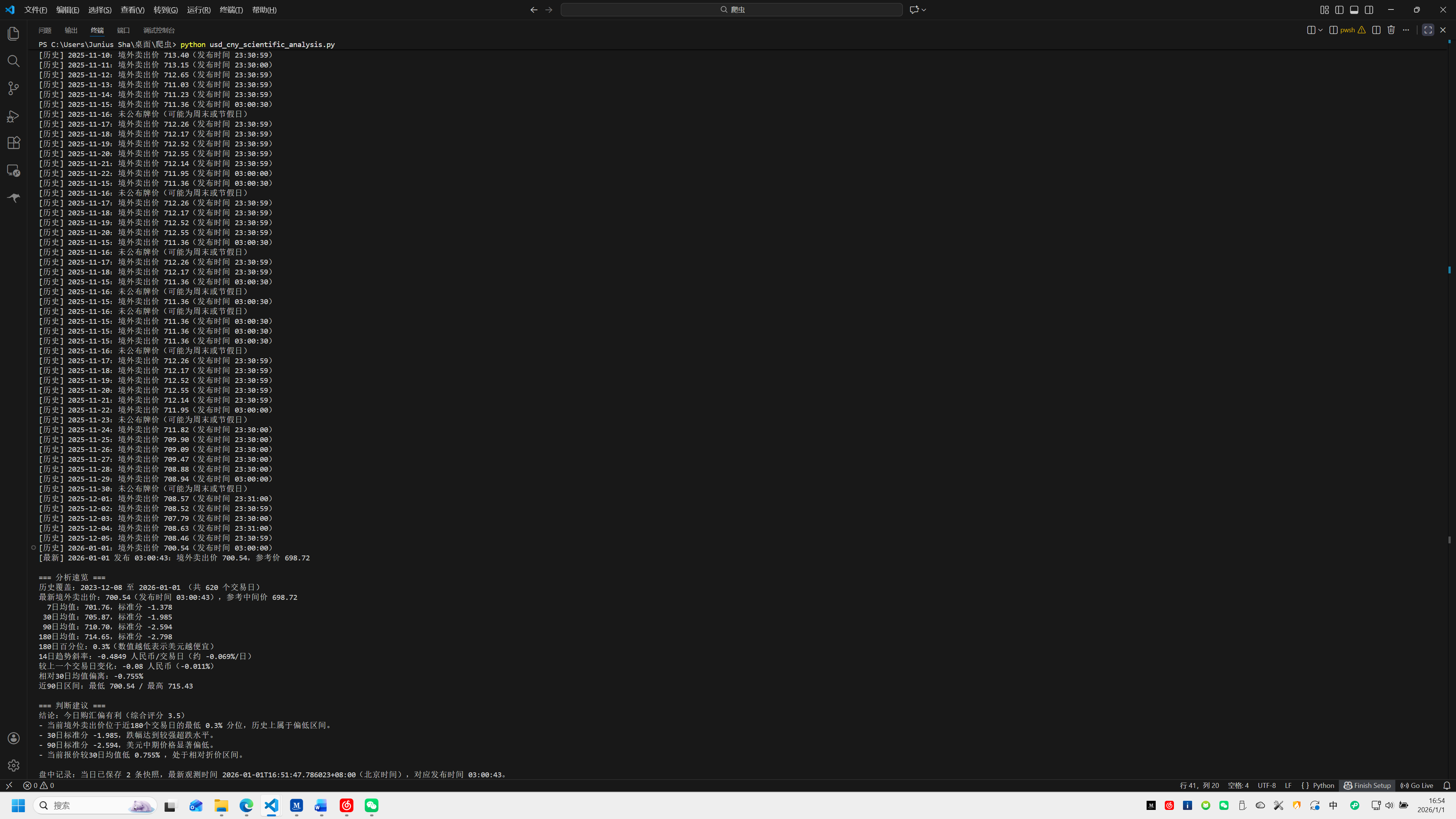Toggle the bottom panel visibility

pyautogui.click(x=1354, y=9)
